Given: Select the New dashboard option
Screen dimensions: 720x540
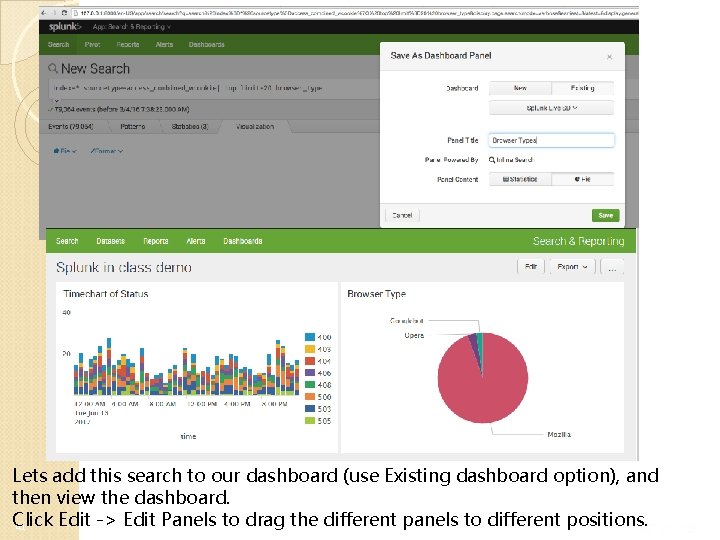Looking at the screenshot, I should [520, 88].
